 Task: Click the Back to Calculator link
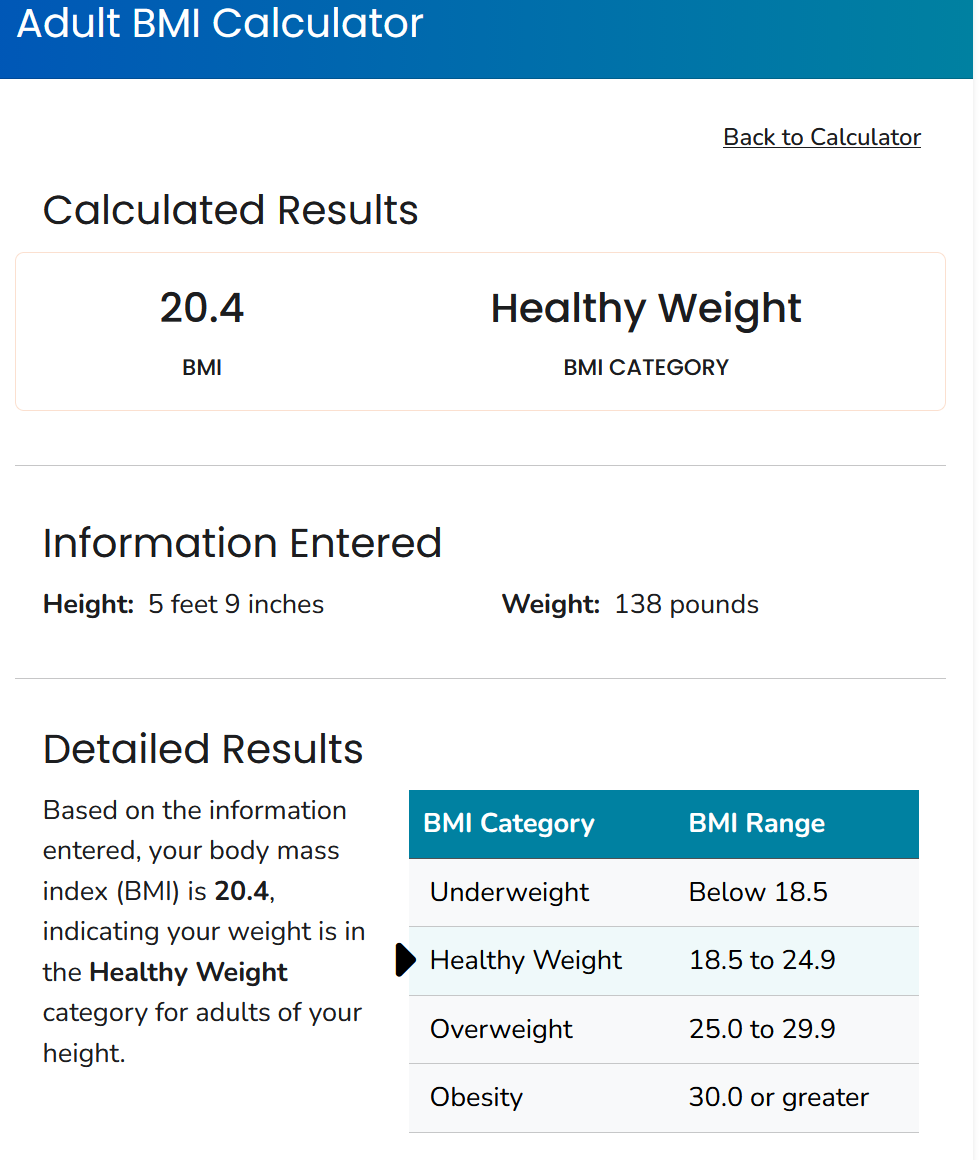821,137
